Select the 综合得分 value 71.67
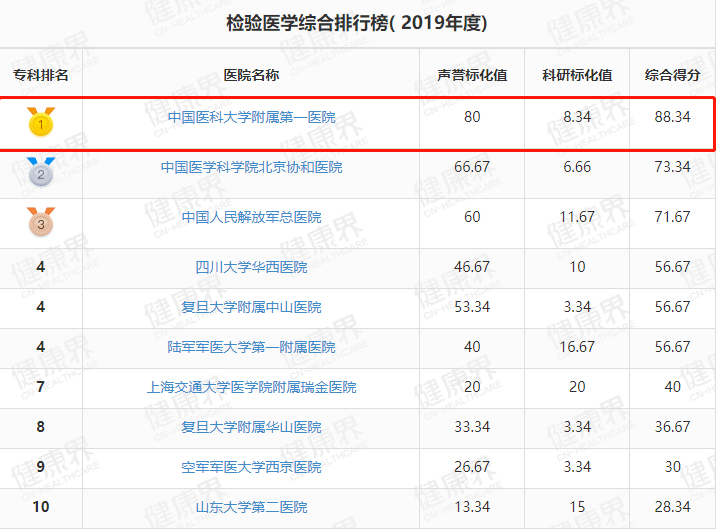This screenshot has width=717, height=530. (672, 216)
